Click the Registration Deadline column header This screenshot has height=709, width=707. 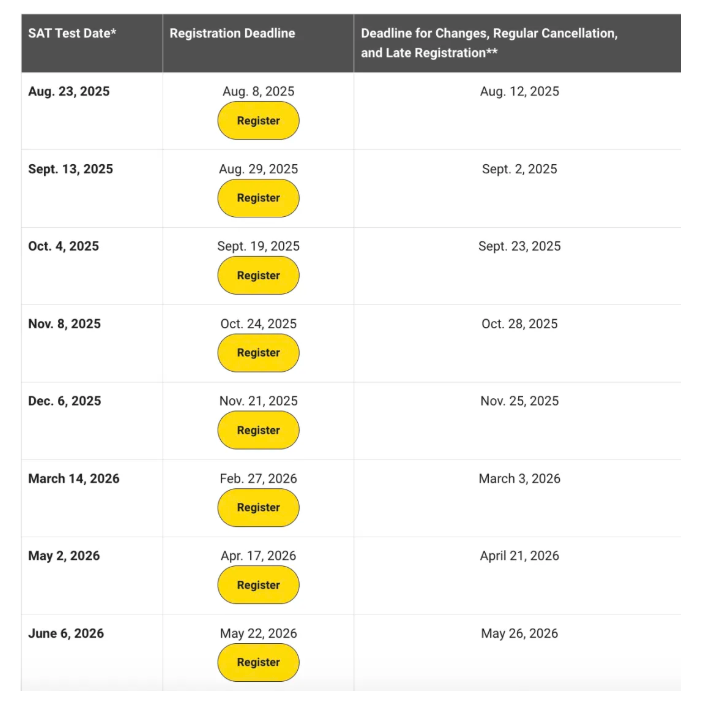[232, 34]
